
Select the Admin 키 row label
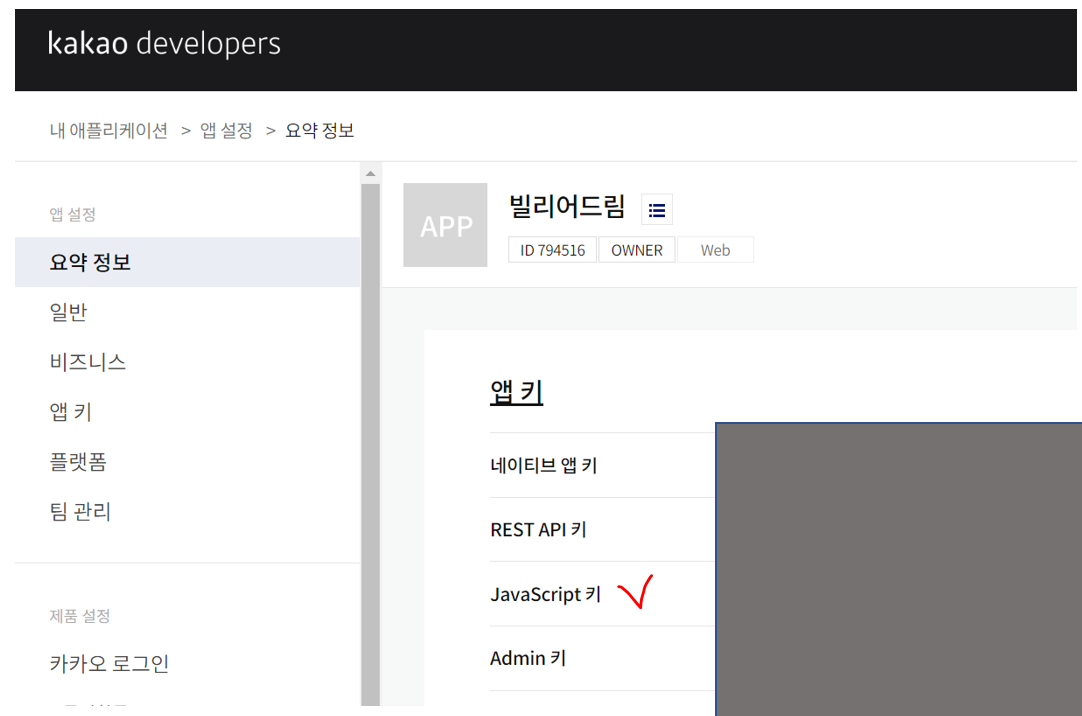528,659
